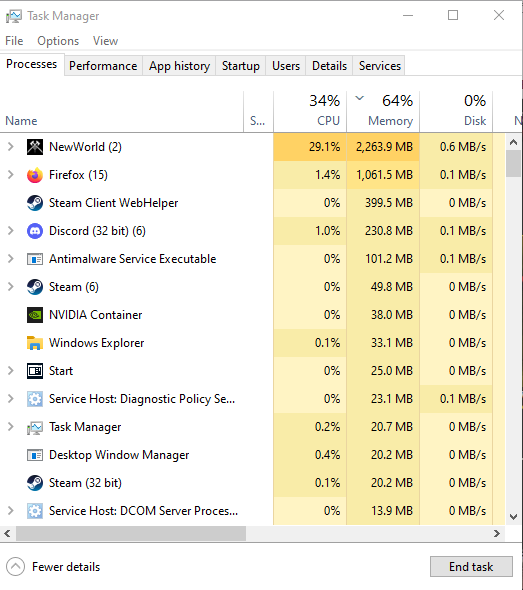Click the 2,263.9 MB memory value
This screenshot has width=523, height=590.
pos(385,147)
